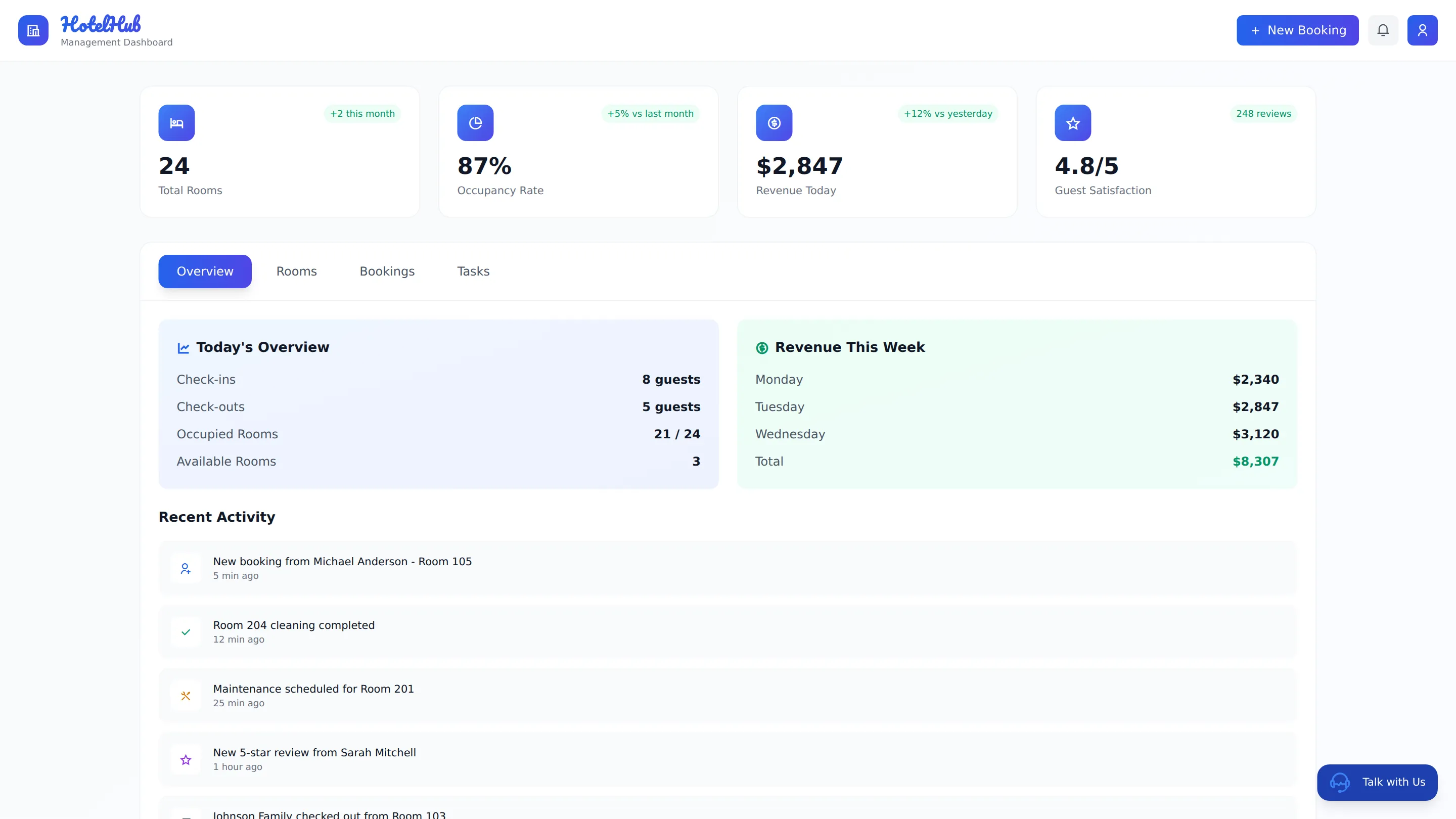1456x819 pixels.
Task: Switch to the Bookings tab
Action: point(387,271)
